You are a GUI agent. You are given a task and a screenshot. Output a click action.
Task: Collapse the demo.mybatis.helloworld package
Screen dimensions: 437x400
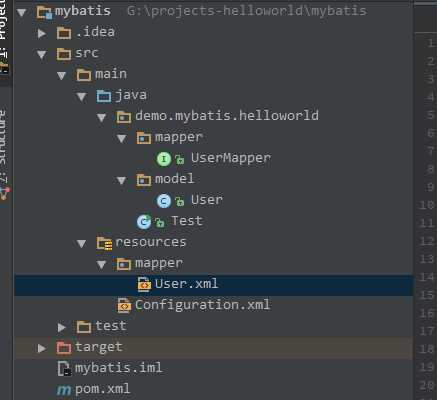coord(101,117)
